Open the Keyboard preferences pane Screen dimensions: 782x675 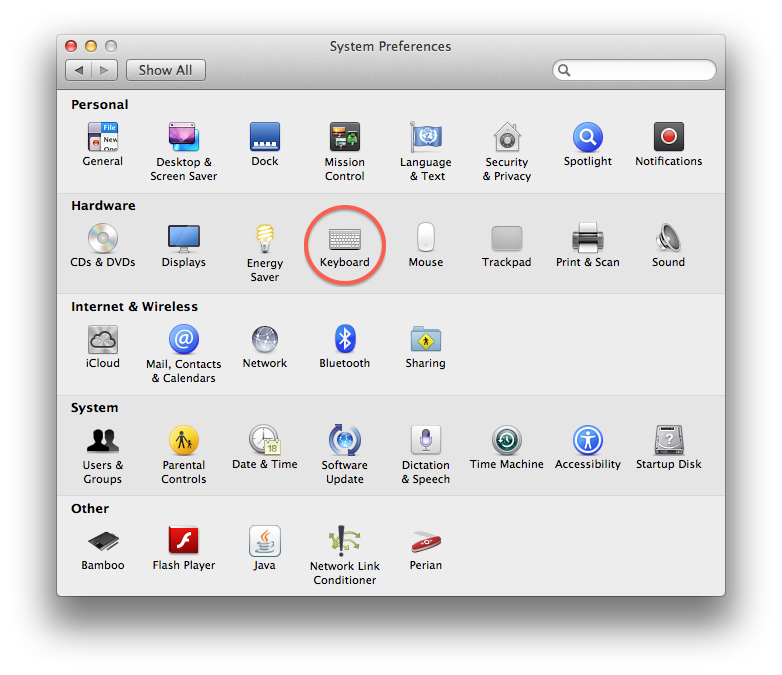(344, 240)
